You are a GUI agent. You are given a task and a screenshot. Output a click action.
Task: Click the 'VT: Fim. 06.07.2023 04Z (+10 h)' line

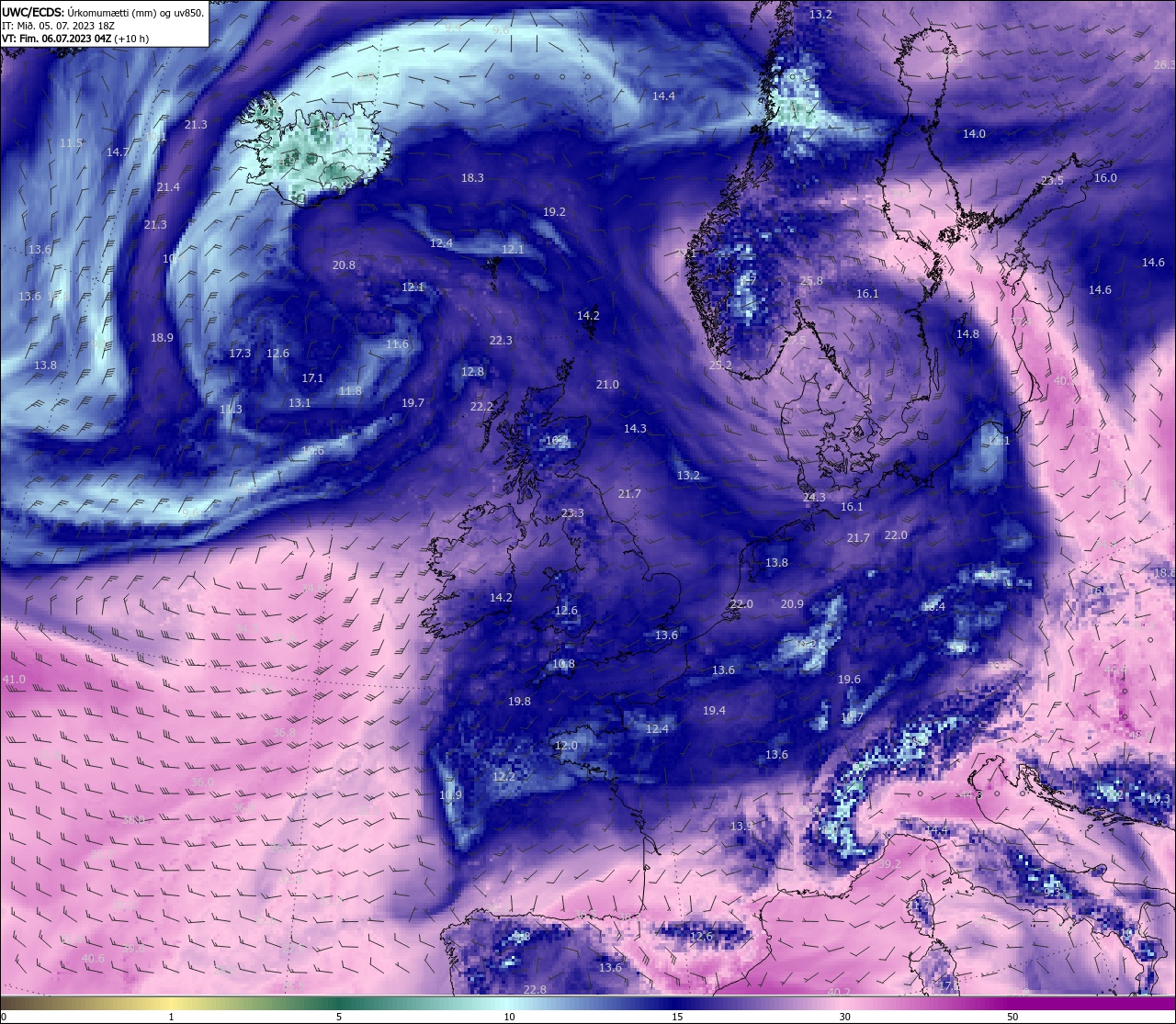coord(75,39)
